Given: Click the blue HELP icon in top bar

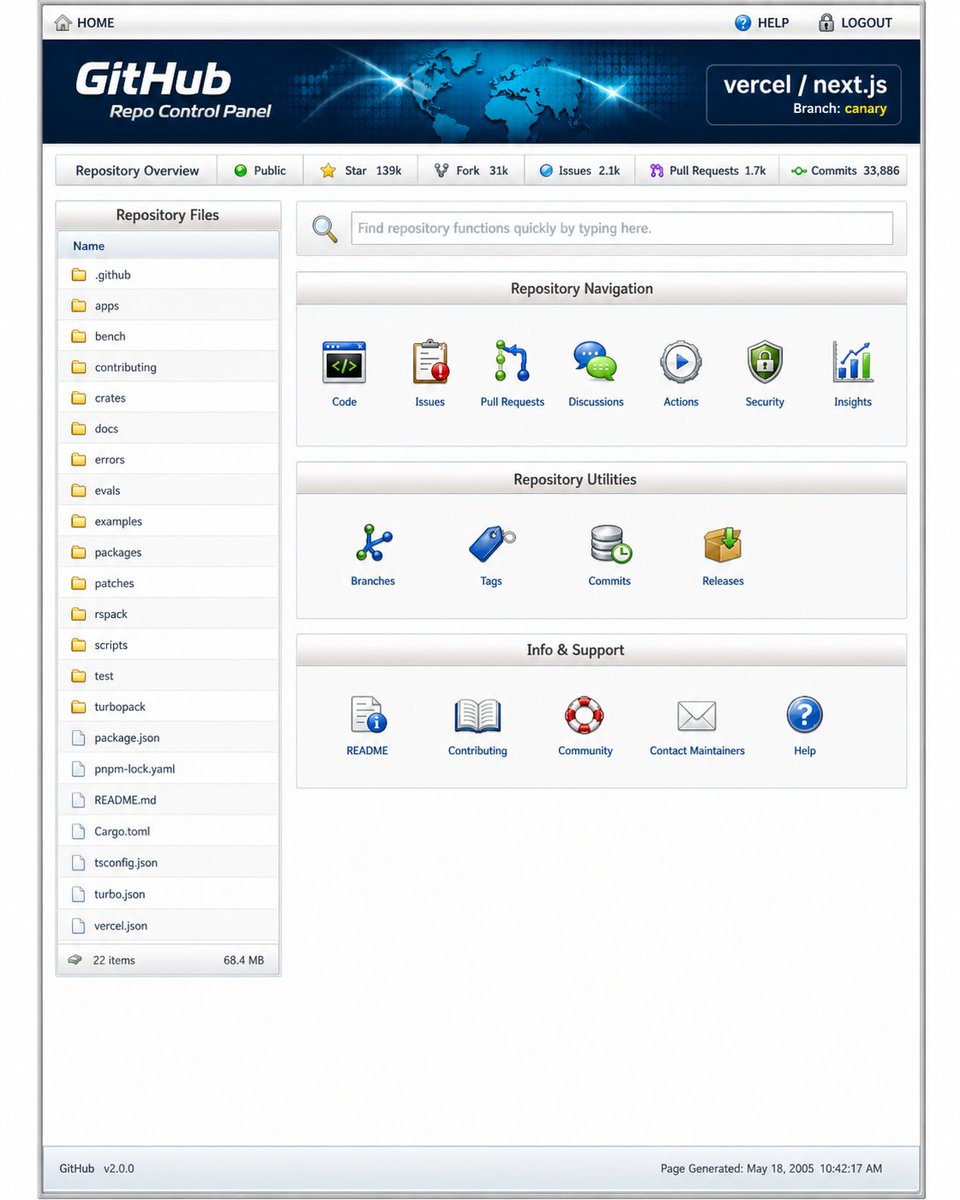Looking at the screenshot, I should (x=743, y=22).
